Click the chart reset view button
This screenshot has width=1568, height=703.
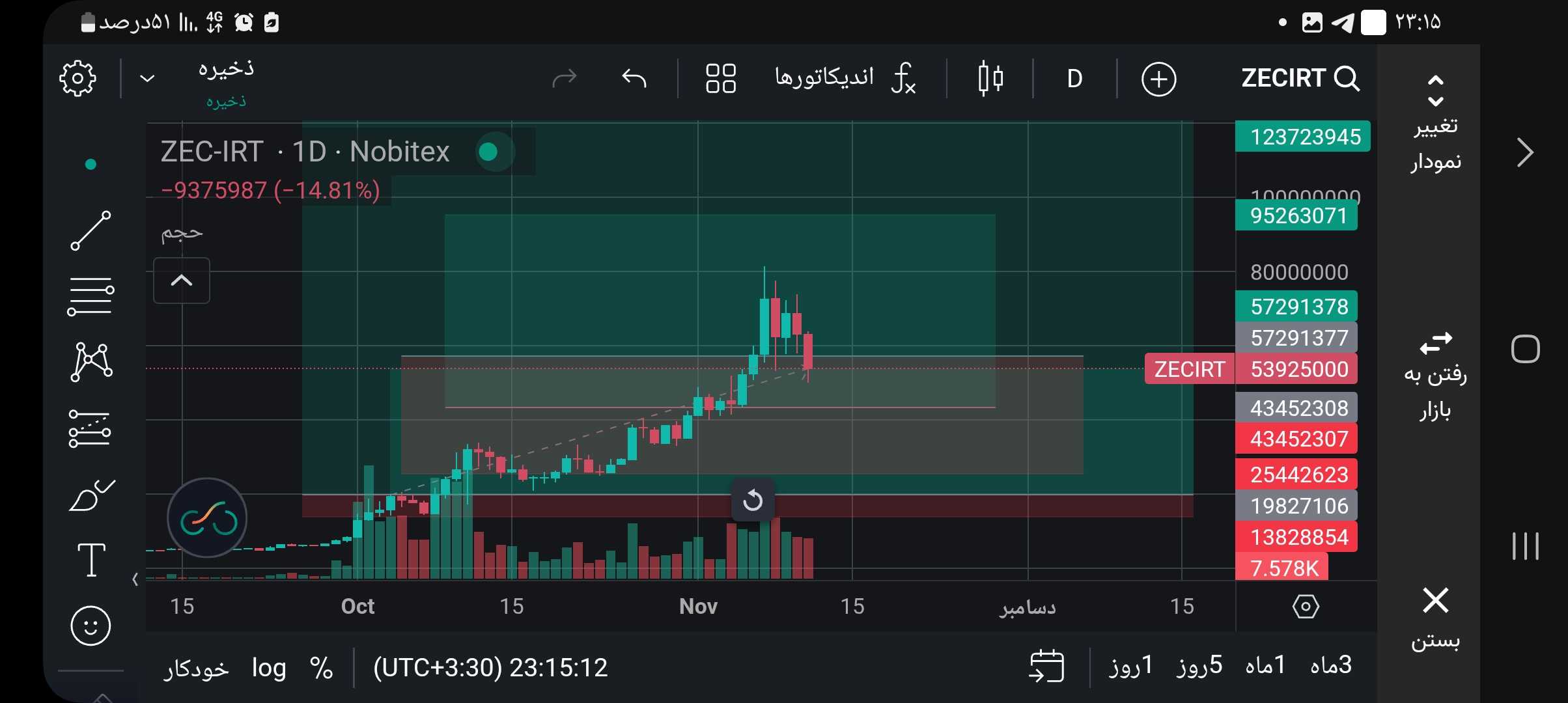753,500
